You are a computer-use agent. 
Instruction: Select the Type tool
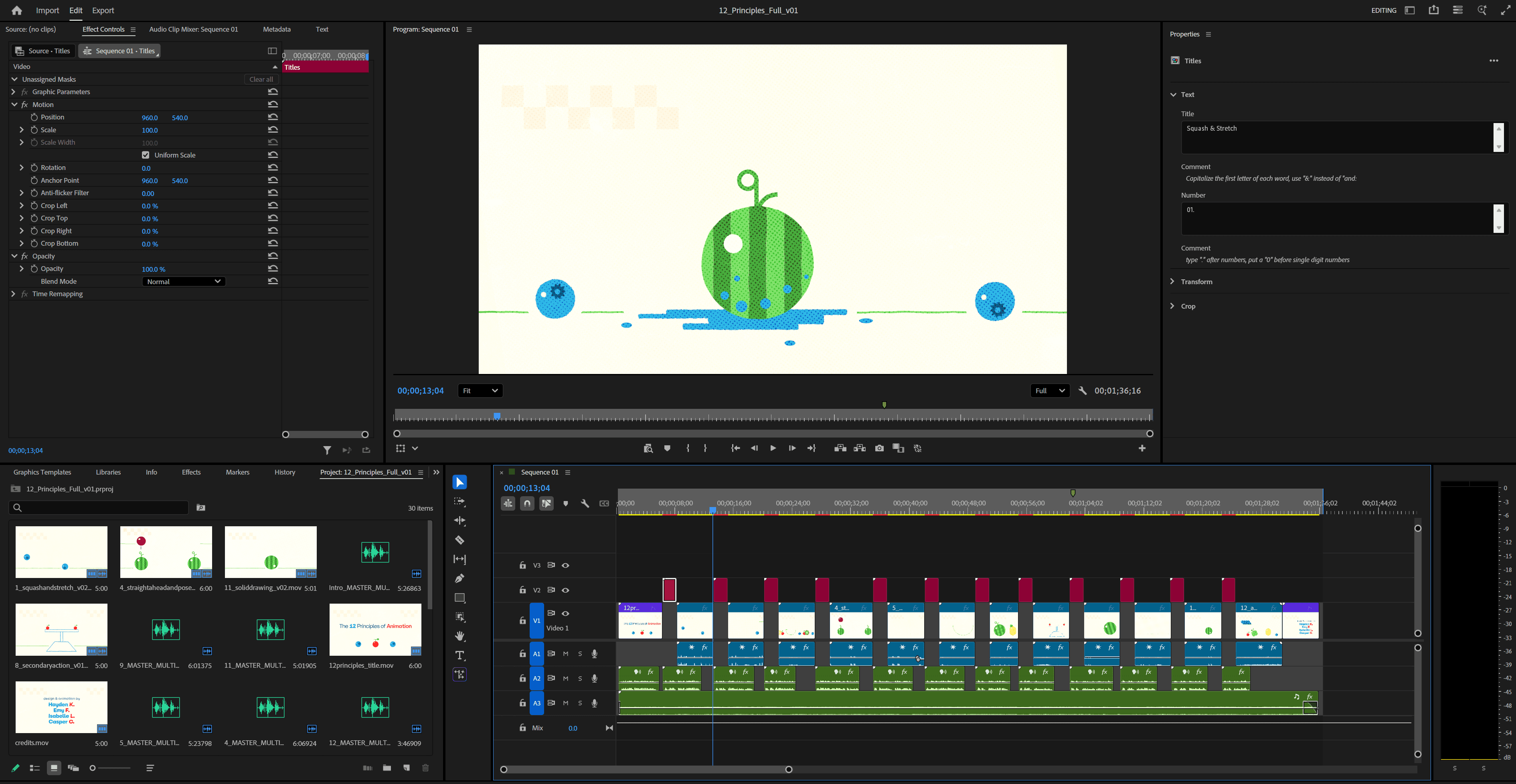[x=459, y=655]
